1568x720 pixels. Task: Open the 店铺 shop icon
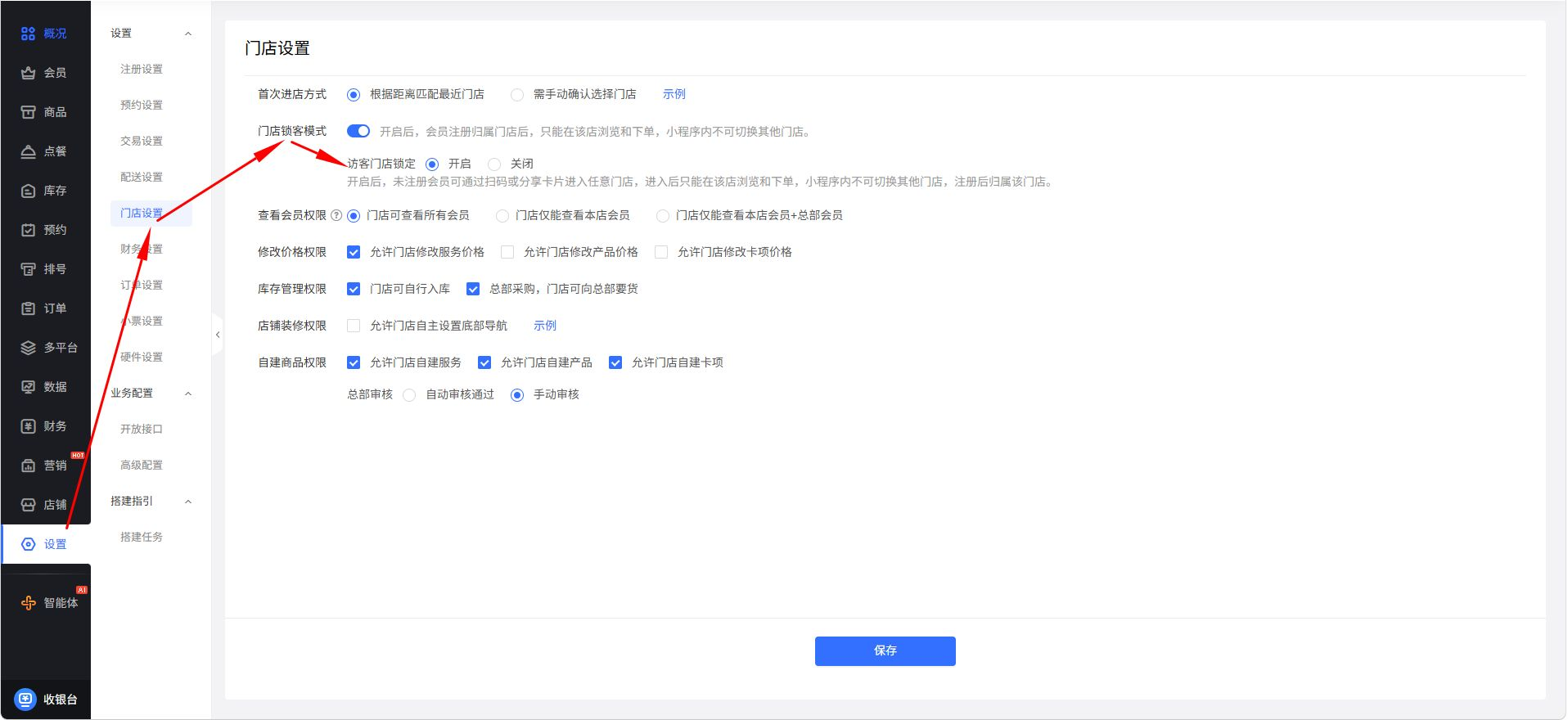click(x=28, y=505)
